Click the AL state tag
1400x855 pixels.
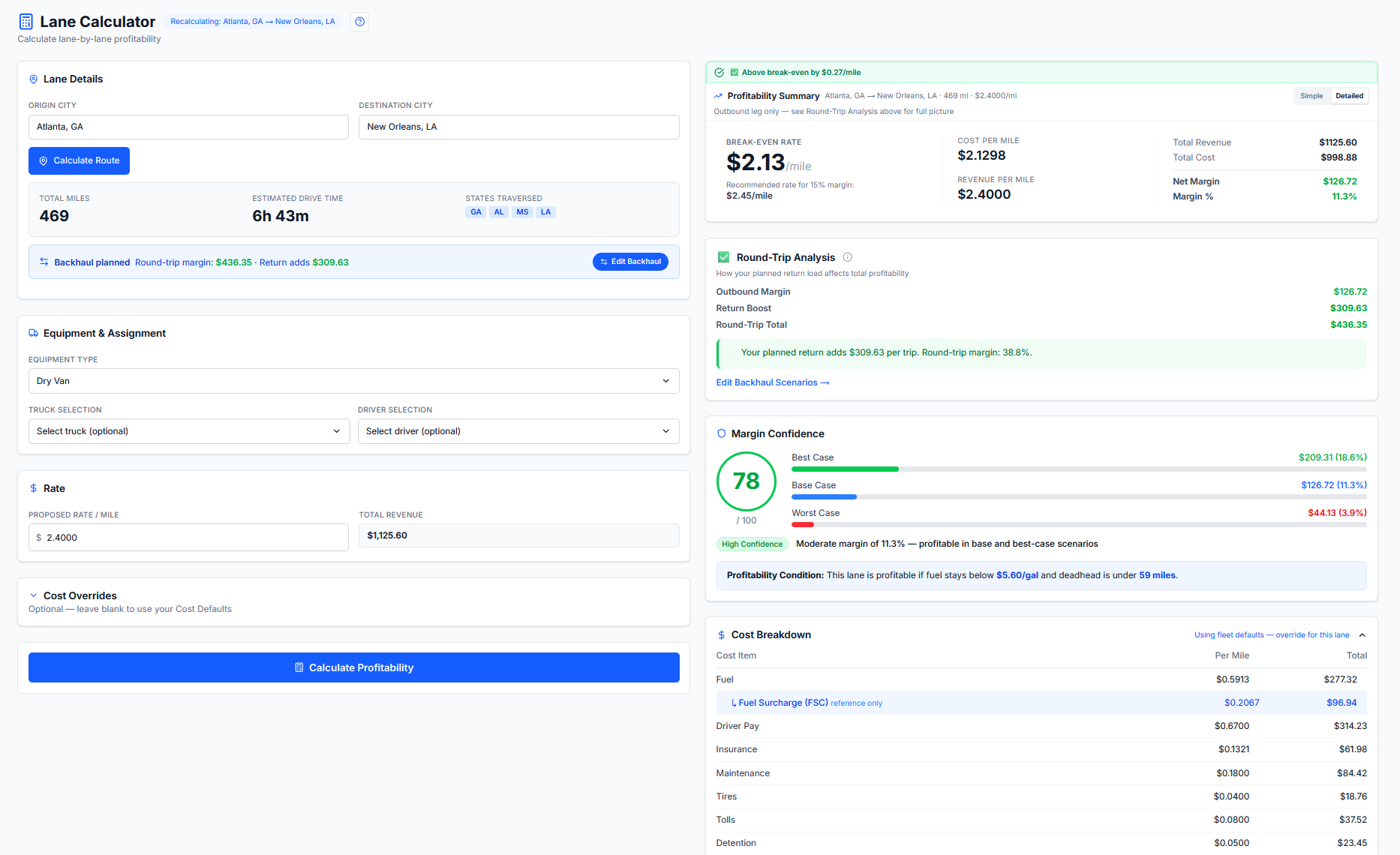coord(499,212)
